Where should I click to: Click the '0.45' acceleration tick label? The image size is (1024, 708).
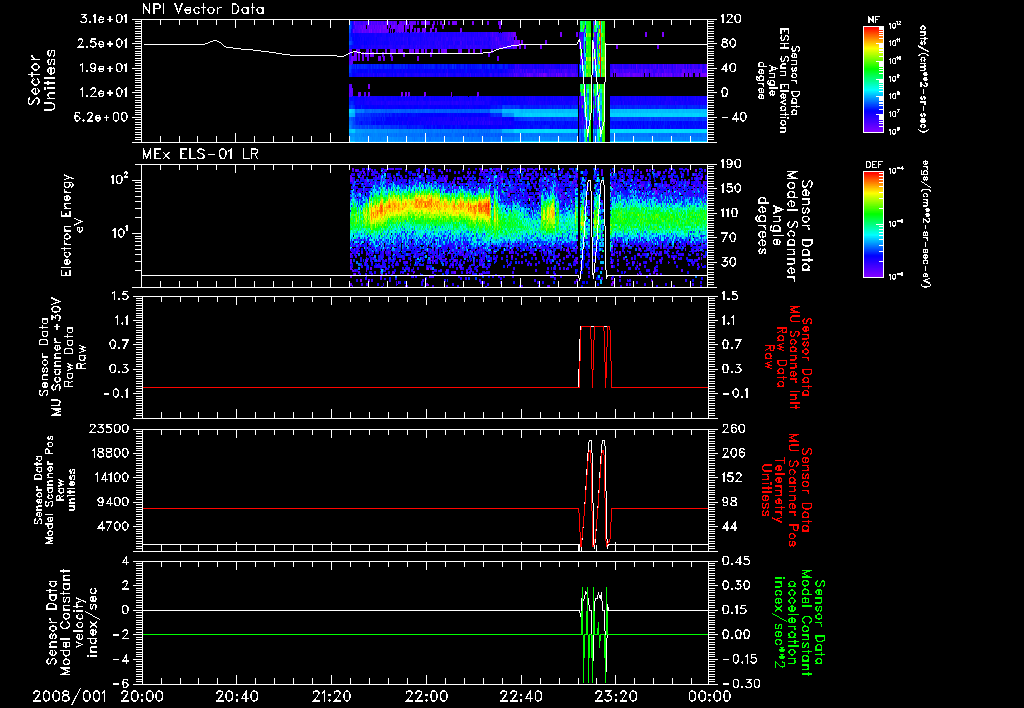[737, 561]
